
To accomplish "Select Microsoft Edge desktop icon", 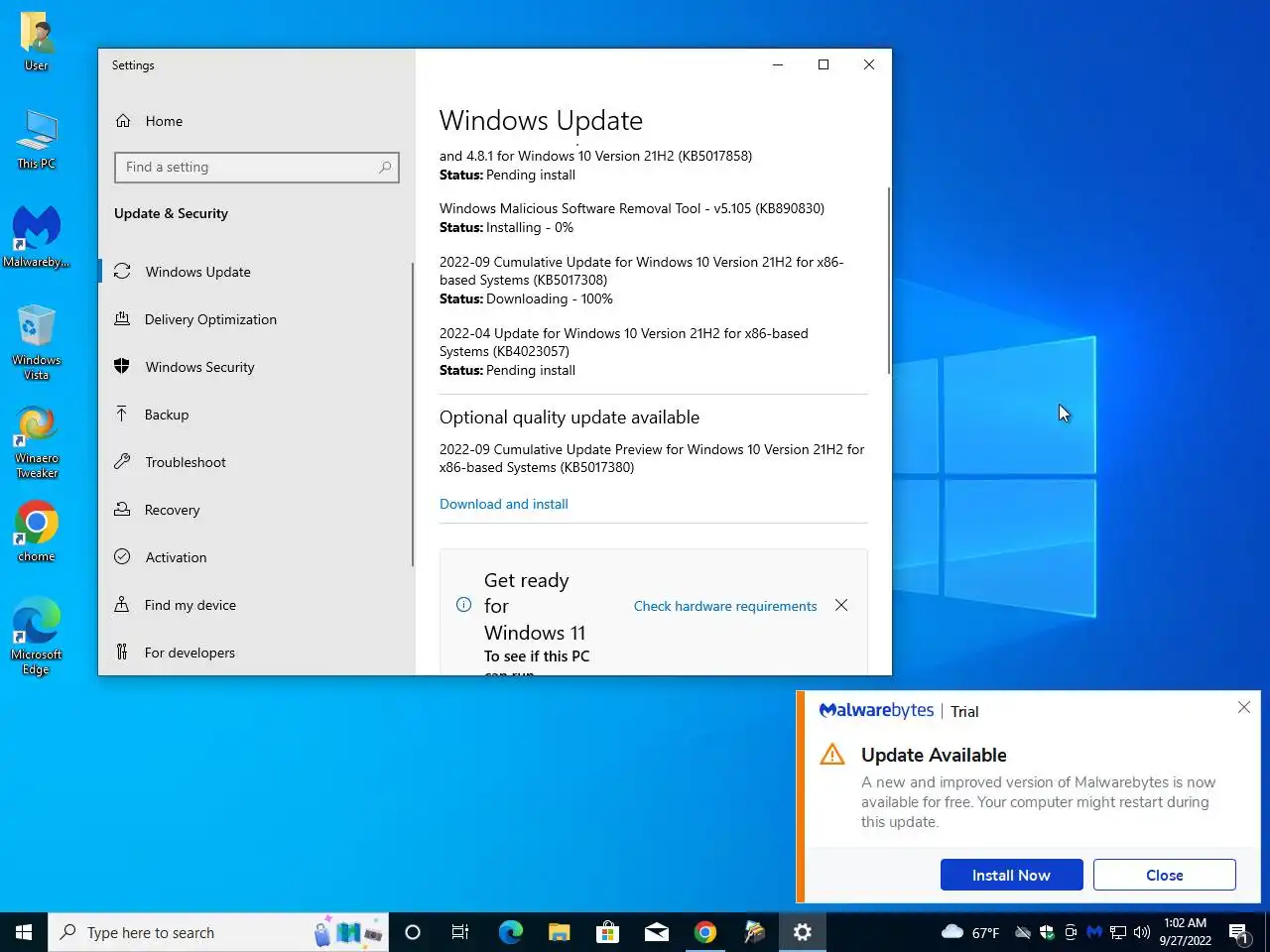I will 37,636.
